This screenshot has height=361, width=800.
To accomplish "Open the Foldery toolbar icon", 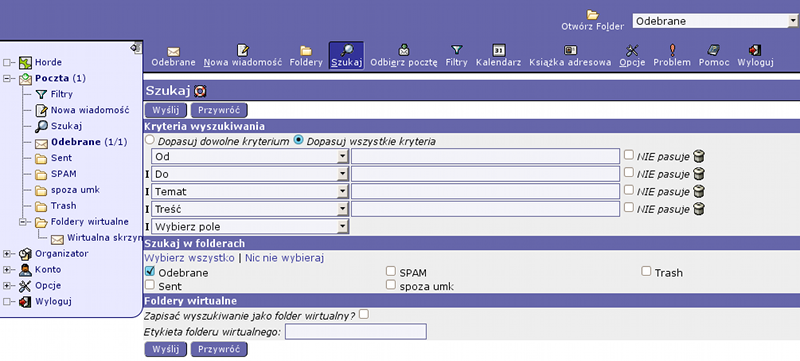I will [306, 50].
